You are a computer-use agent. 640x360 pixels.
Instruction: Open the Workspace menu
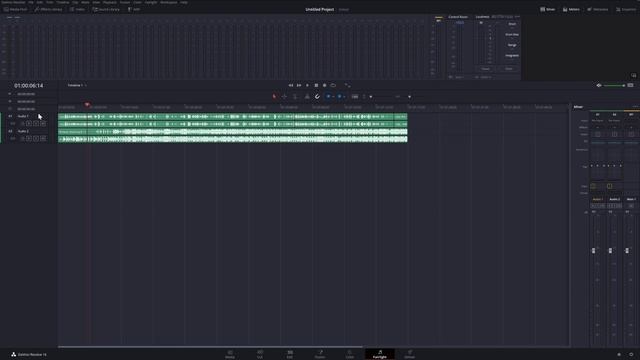coord(169,2)
